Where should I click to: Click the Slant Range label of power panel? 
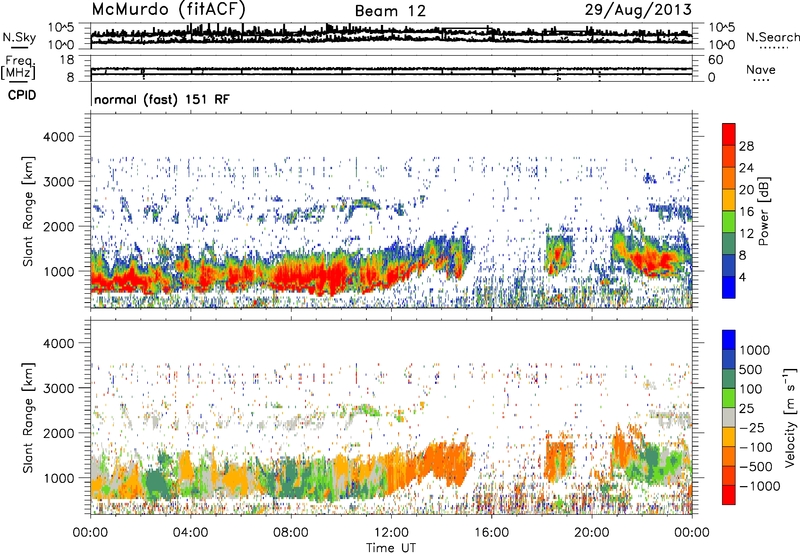point(28,211)
